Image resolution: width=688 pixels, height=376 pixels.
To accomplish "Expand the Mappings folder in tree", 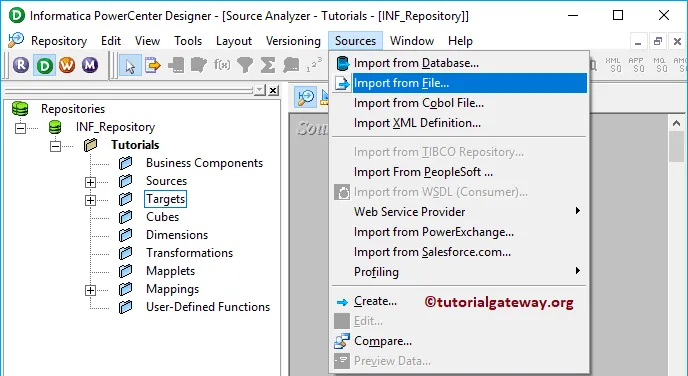I will [90, 290].
